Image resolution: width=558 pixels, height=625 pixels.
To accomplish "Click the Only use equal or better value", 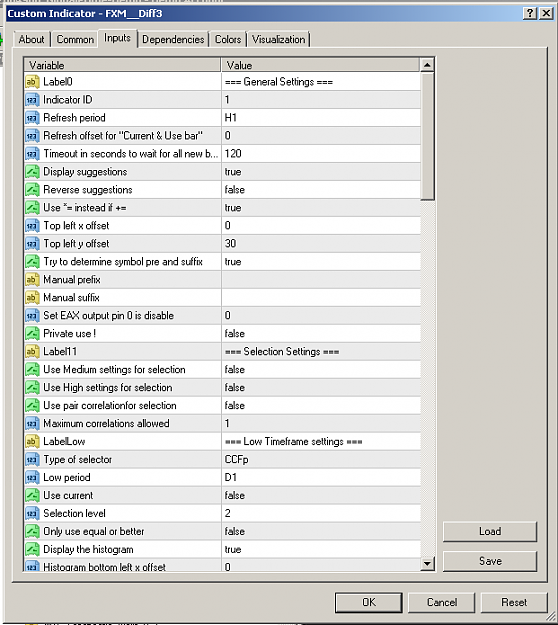I will (x=235, y=531).
